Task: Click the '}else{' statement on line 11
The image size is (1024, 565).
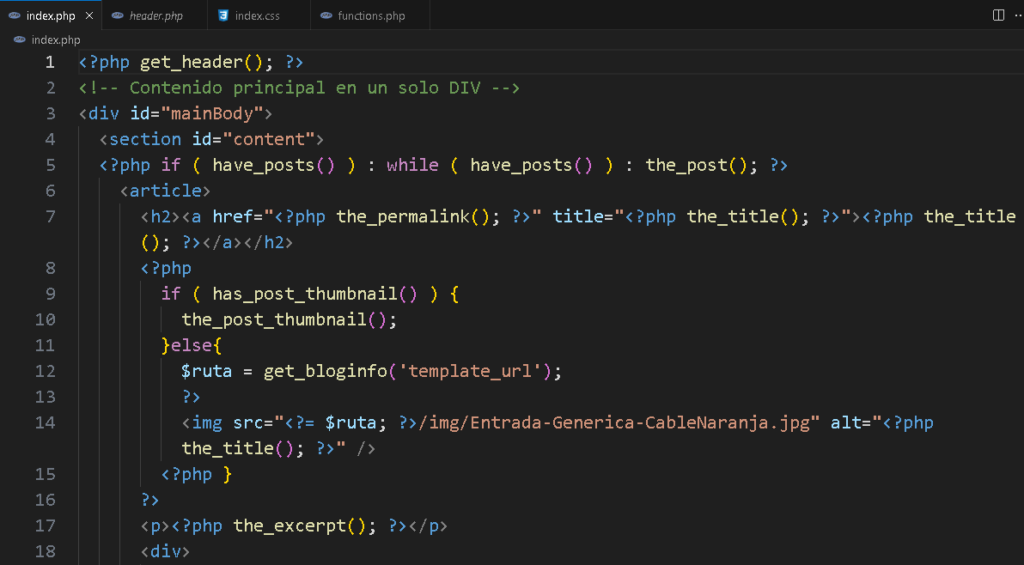Action: point(191,346)
